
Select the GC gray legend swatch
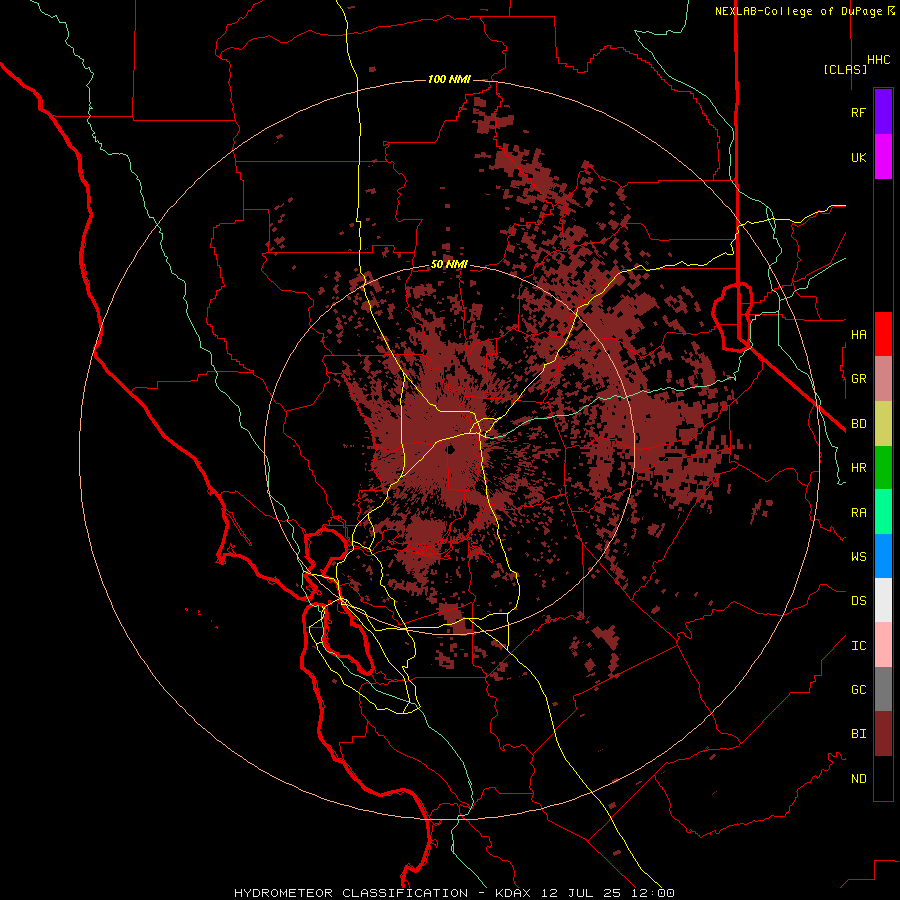883,689
